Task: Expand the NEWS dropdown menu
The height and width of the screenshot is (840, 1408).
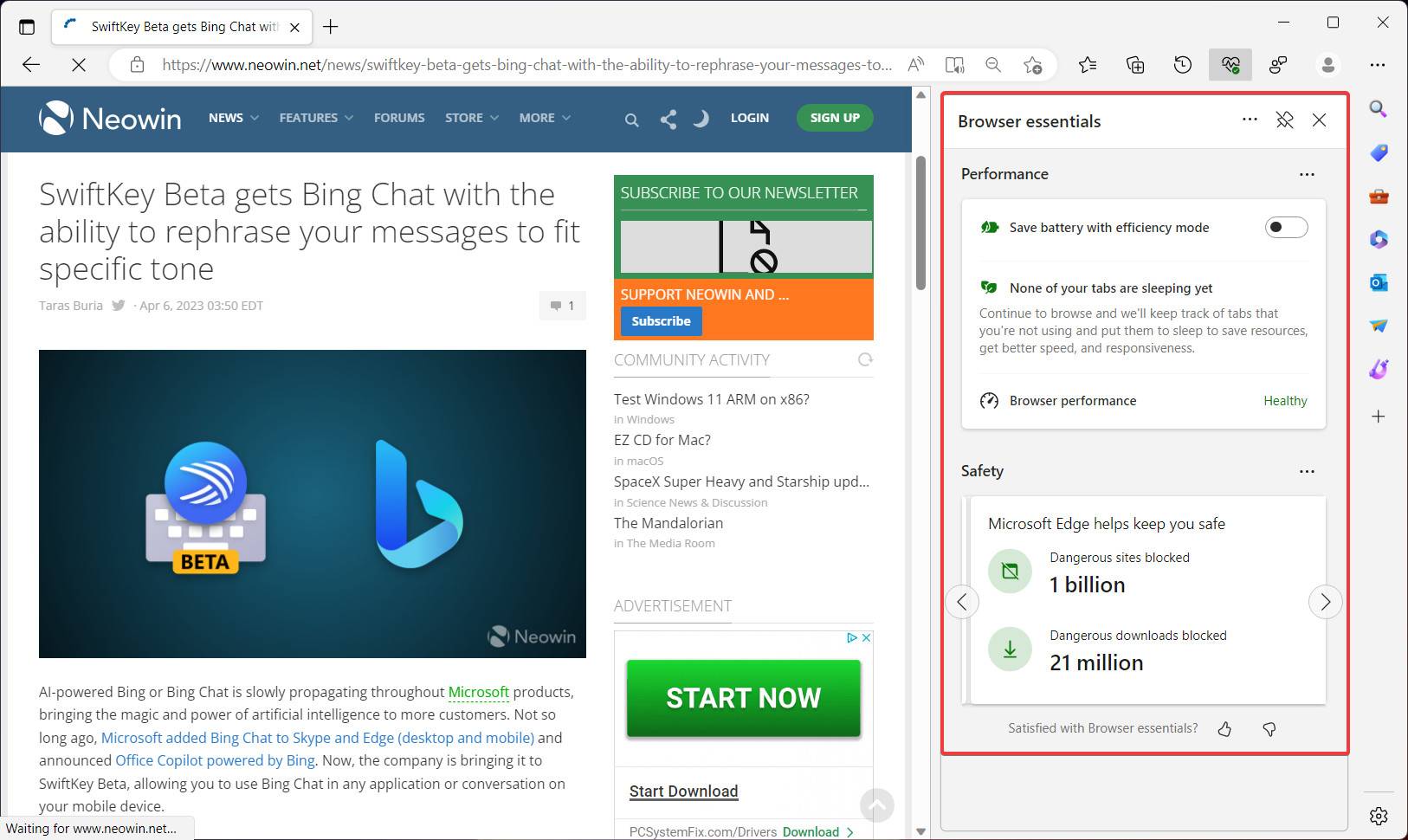Action: [232, 118]
